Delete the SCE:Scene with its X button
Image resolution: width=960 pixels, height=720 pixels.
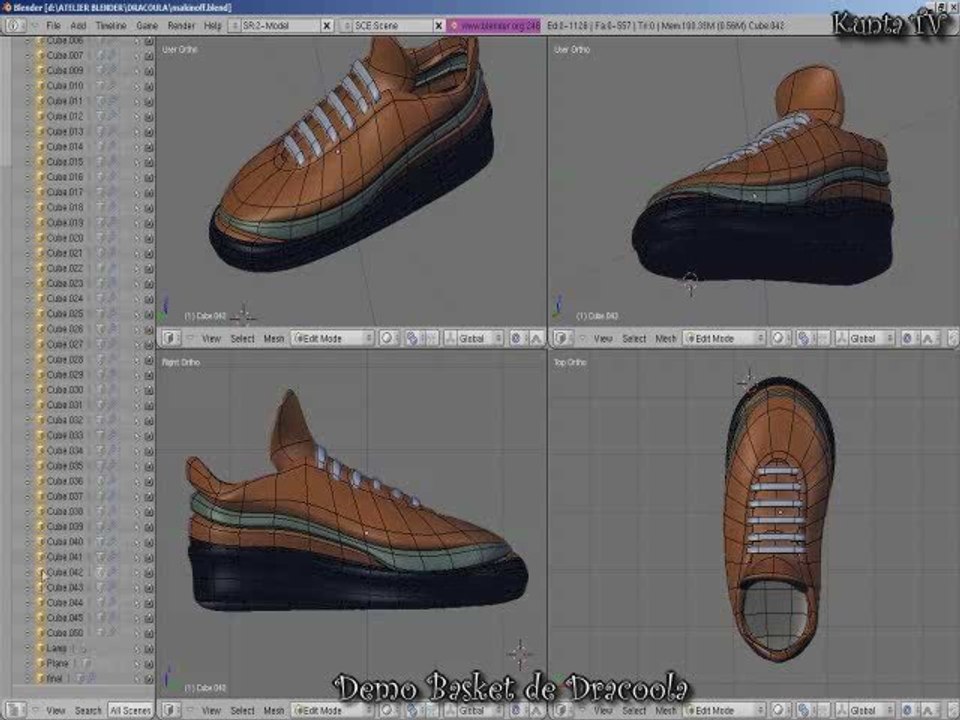(x=438, y=26)
